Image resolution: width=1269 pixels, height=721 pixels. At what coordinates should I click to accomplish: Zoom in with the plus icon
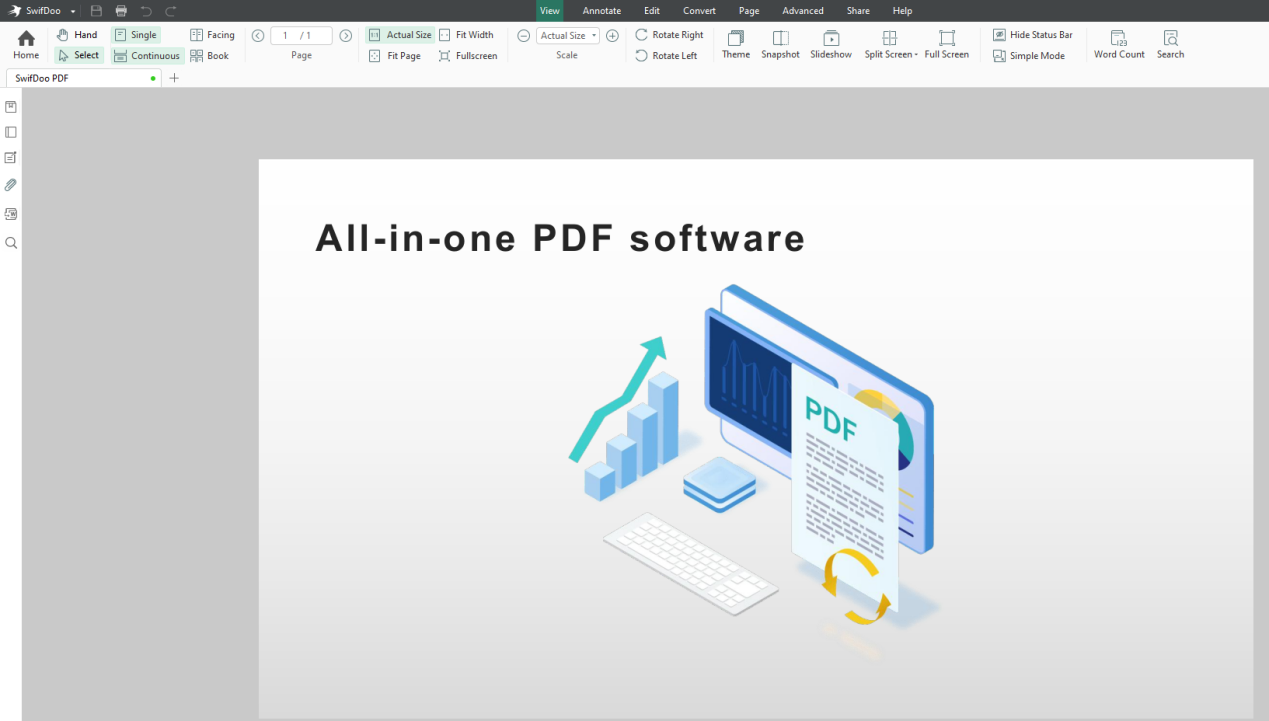(613, 36)
